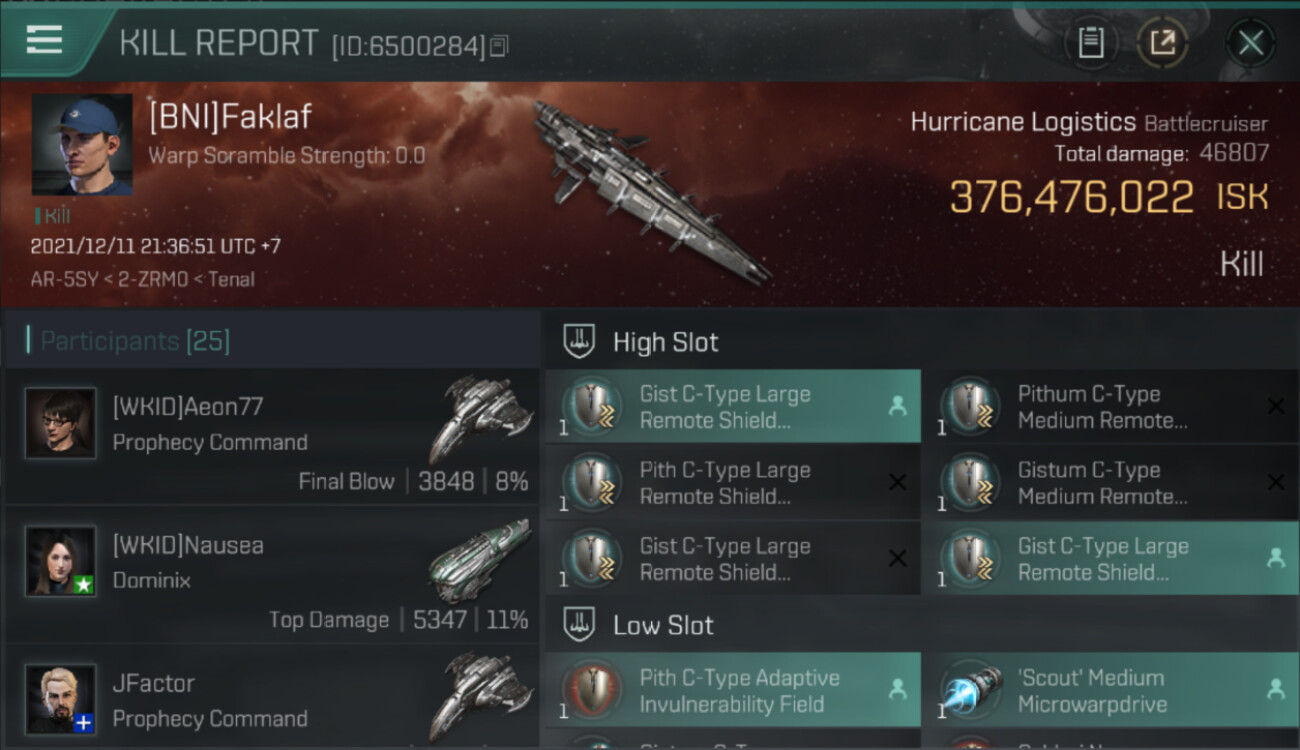Select 'Scout' Medium Microwarpdrive module
1300x750 pixels.
coord(1110,691)
